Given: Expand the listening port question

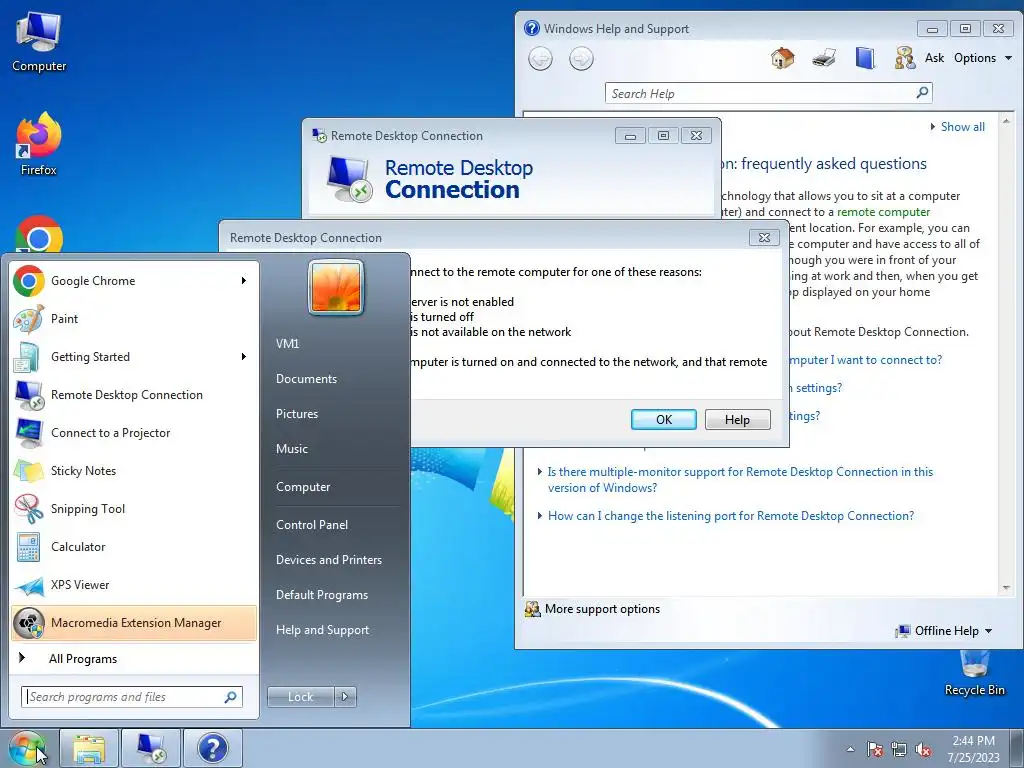Looking at the screenshot, I should pyautogui.click(x=730, y=516).
